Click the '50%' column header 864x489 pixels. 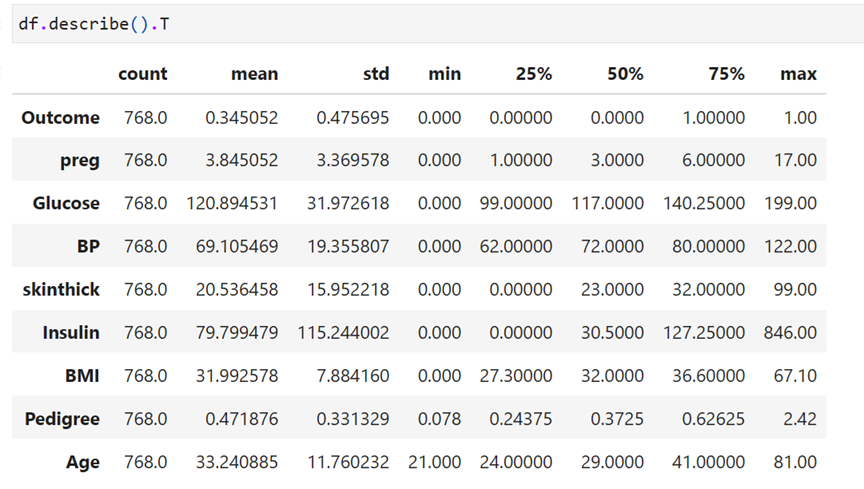(625, 74)
